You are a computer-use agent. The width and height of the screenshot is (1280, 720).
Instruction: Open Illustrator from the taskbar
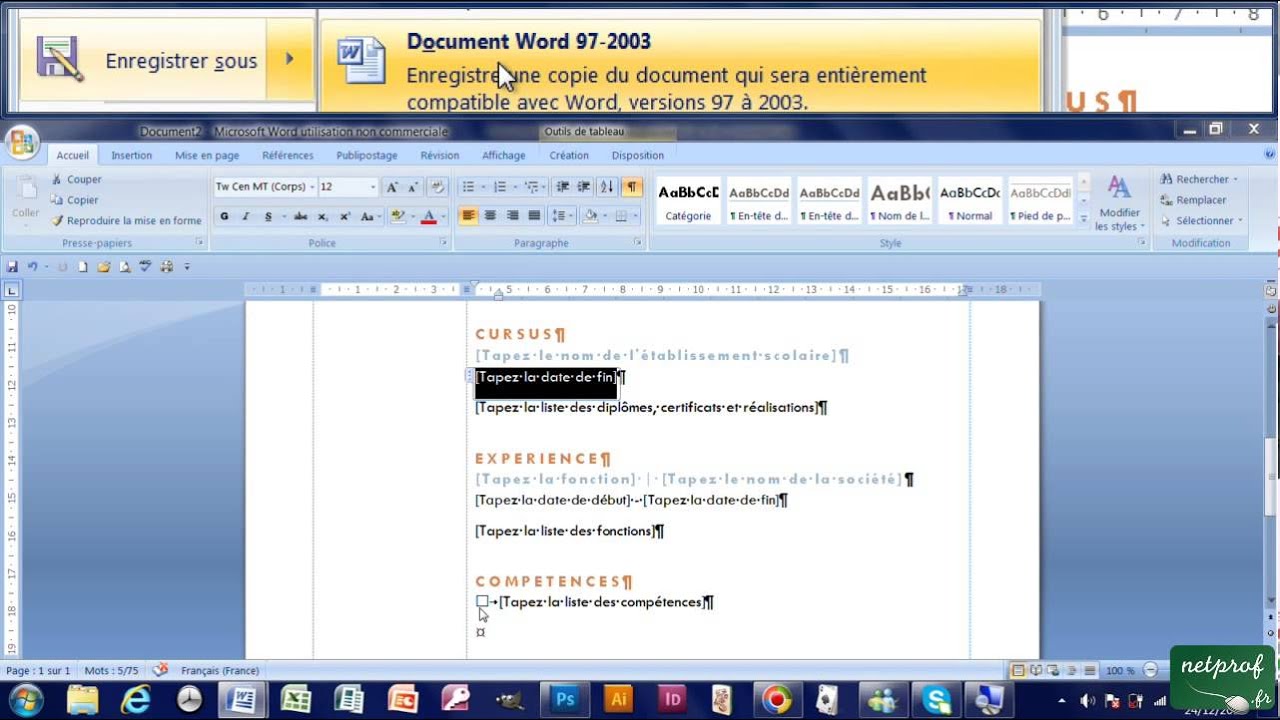pos(618,699)
